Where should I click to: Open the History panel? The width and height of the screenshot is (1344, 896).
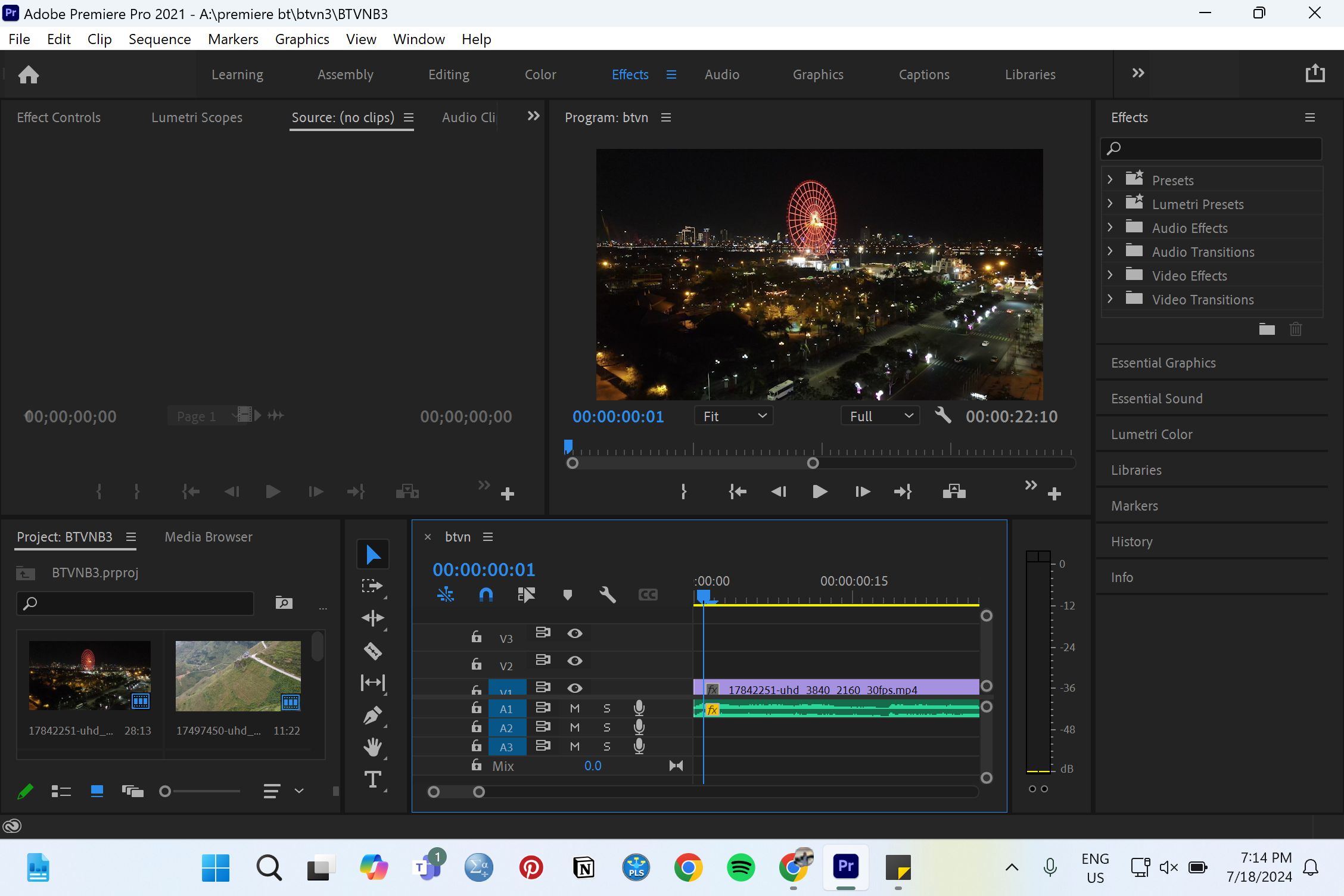pos(1131,542)
